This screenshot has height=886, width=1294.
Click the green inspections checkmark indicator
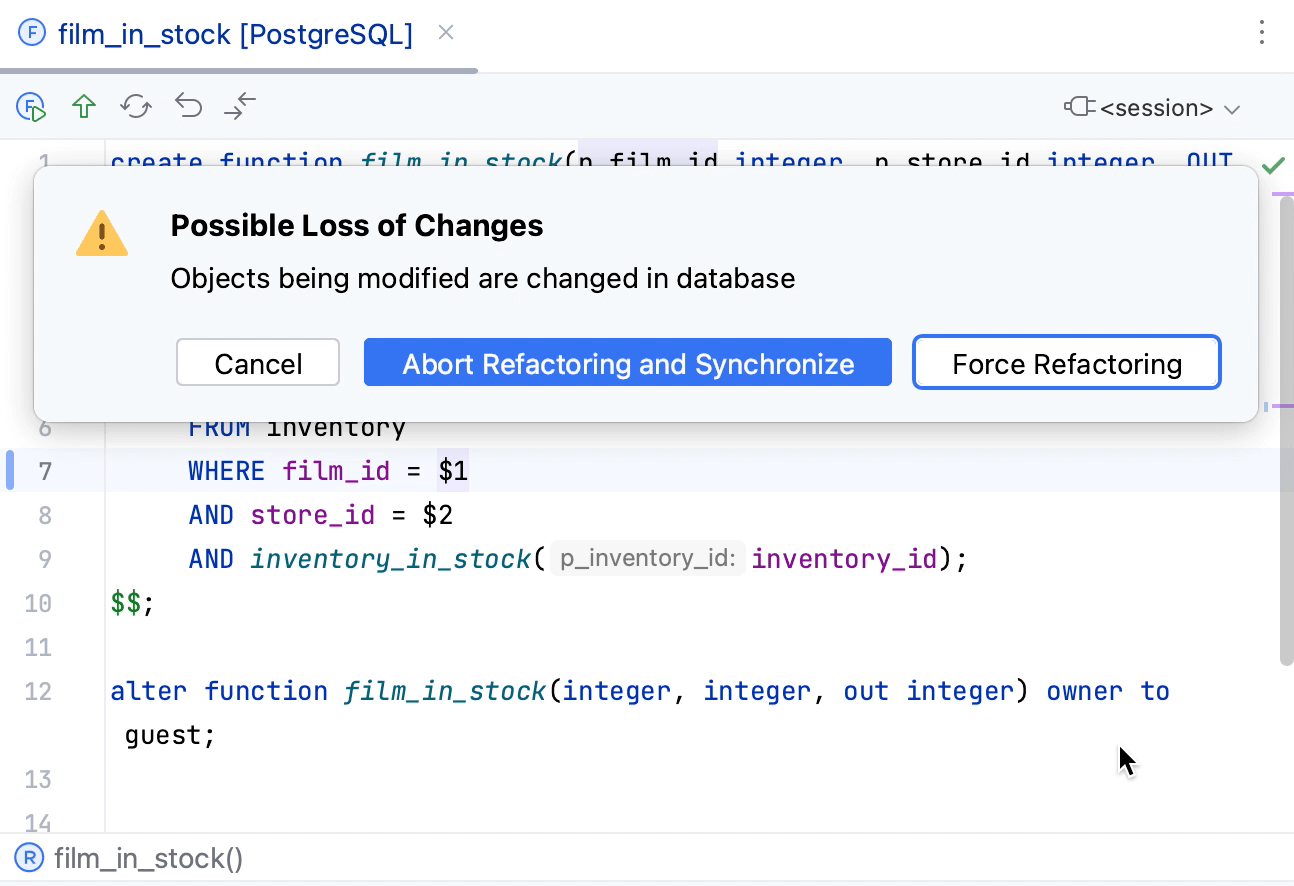point(1274,165)
